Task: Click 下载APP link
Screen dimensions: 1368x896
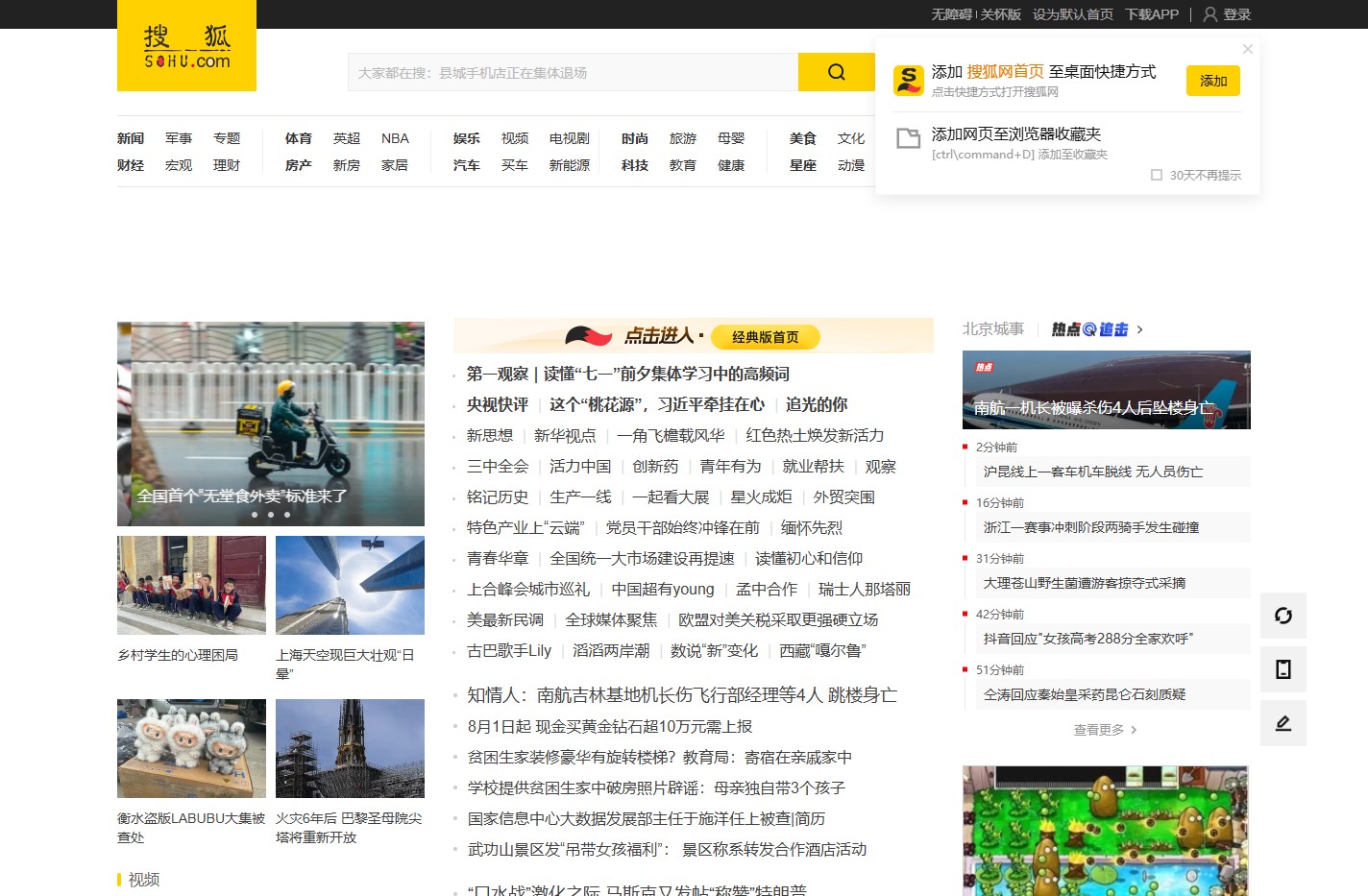Action: pyautogui.click(x=1152, y=14)
